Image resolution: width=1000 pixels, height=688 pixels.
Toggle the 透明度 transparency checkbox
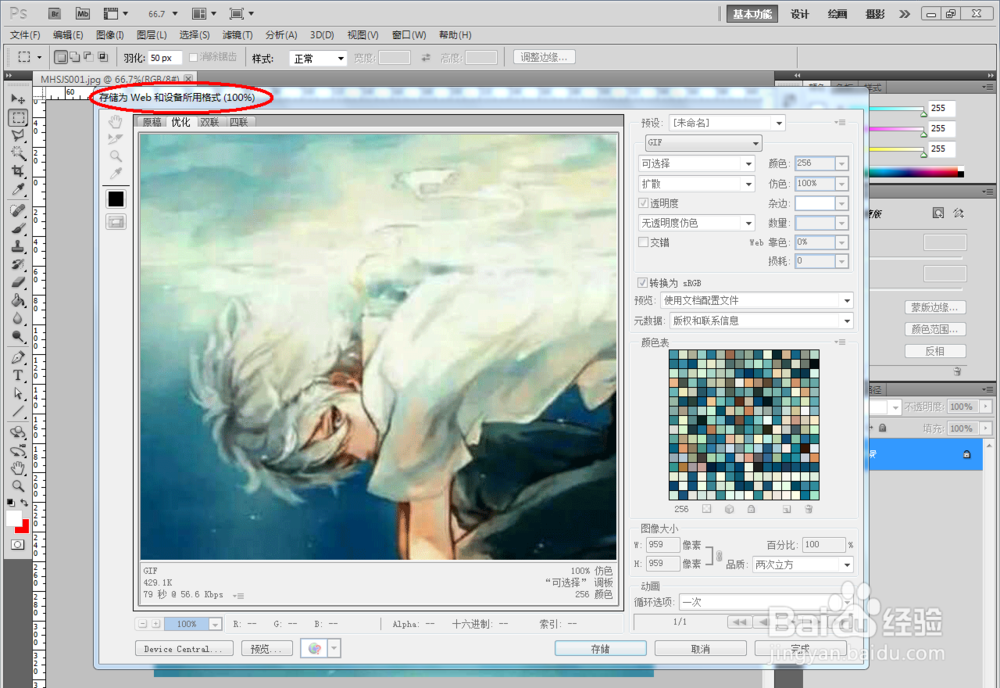(x=643, y=203)
